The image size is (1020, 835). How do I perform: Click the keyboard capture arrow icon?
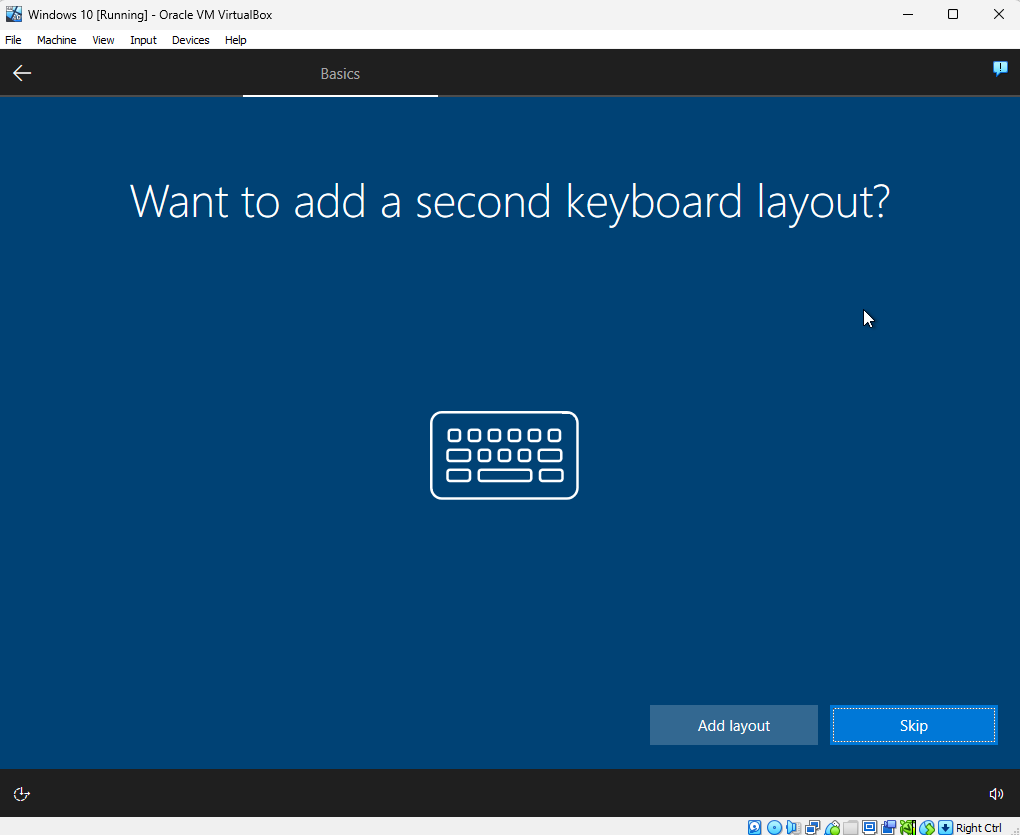coord(946,827)
